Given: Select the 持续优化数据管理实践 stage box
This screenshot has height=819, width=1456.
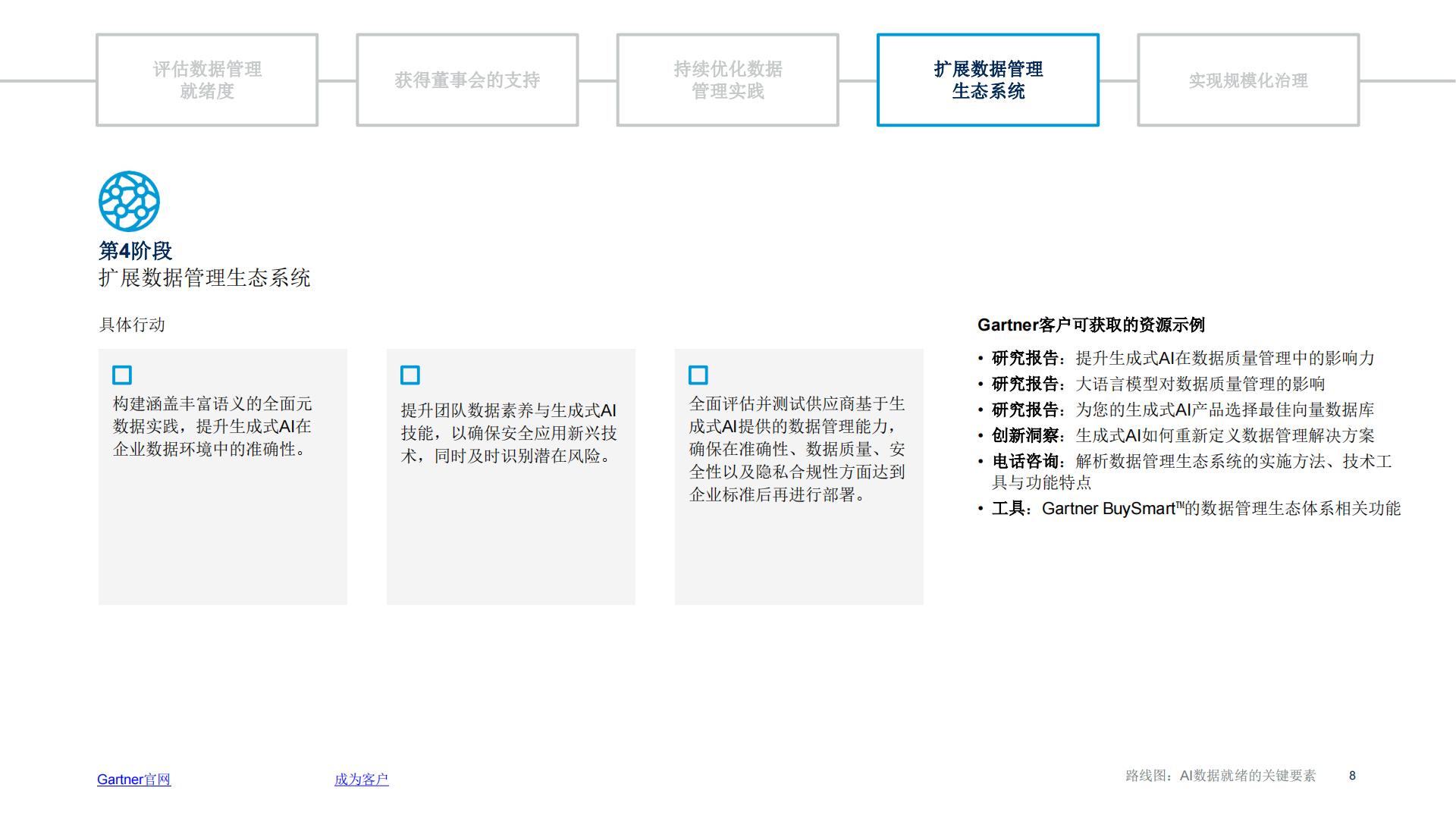Looking at the screenshot, I should pyautogui.click(x=727, y=80).
